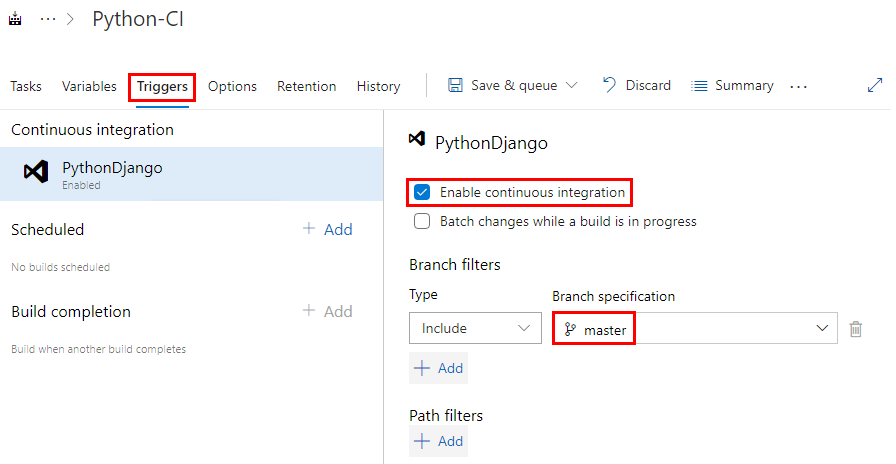Click the Branch specification label
This screenshot has width=896, height=464.
click(x=613, y=296)
